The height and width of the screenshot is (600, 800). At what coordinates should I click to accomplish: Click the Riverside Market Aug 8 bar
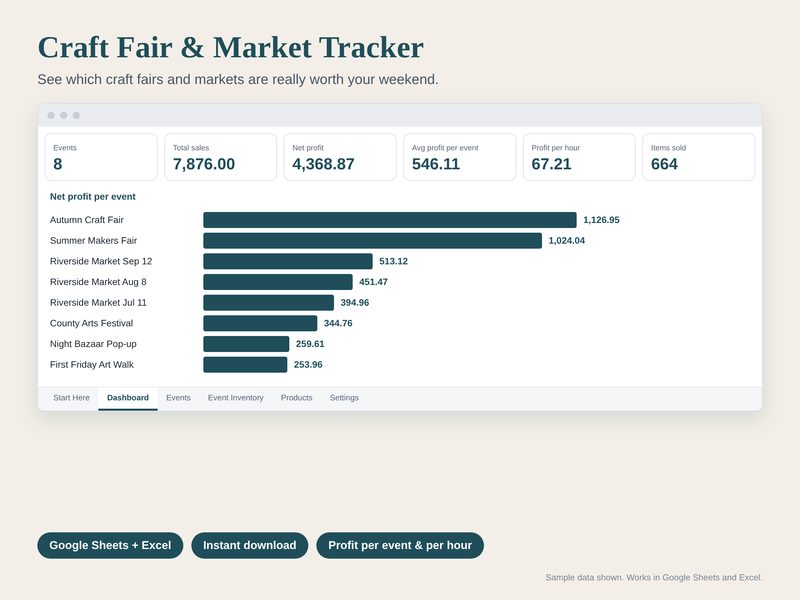tap(278, 282)
